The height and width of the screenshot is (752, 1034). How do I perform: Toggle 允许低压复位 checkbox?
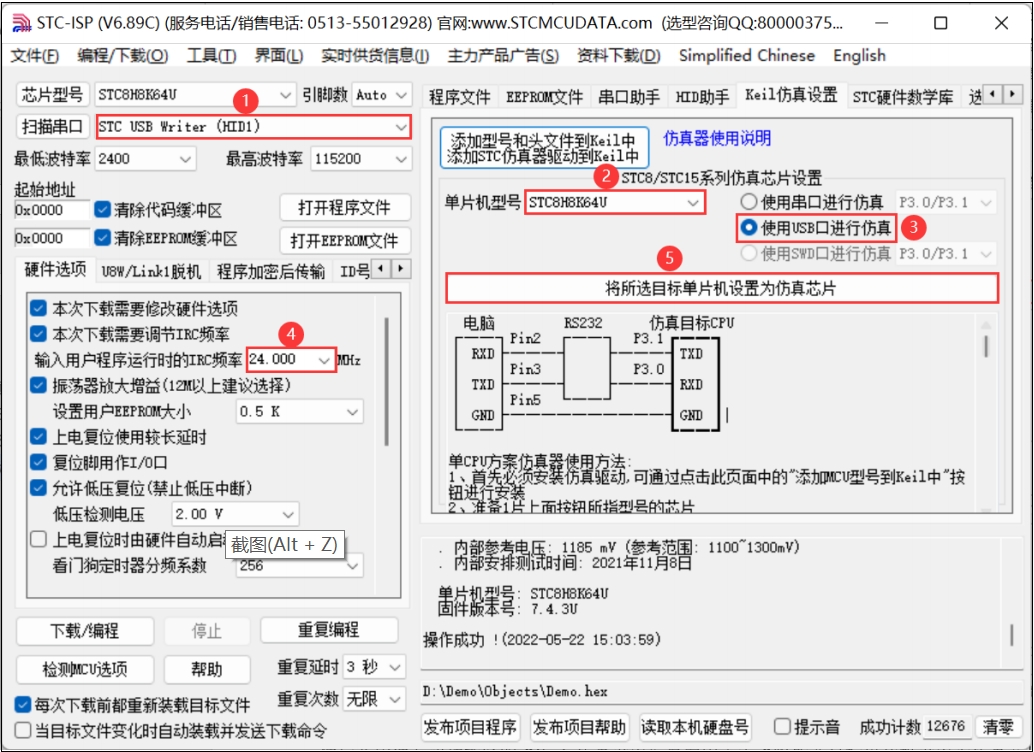tap(38, 488)
